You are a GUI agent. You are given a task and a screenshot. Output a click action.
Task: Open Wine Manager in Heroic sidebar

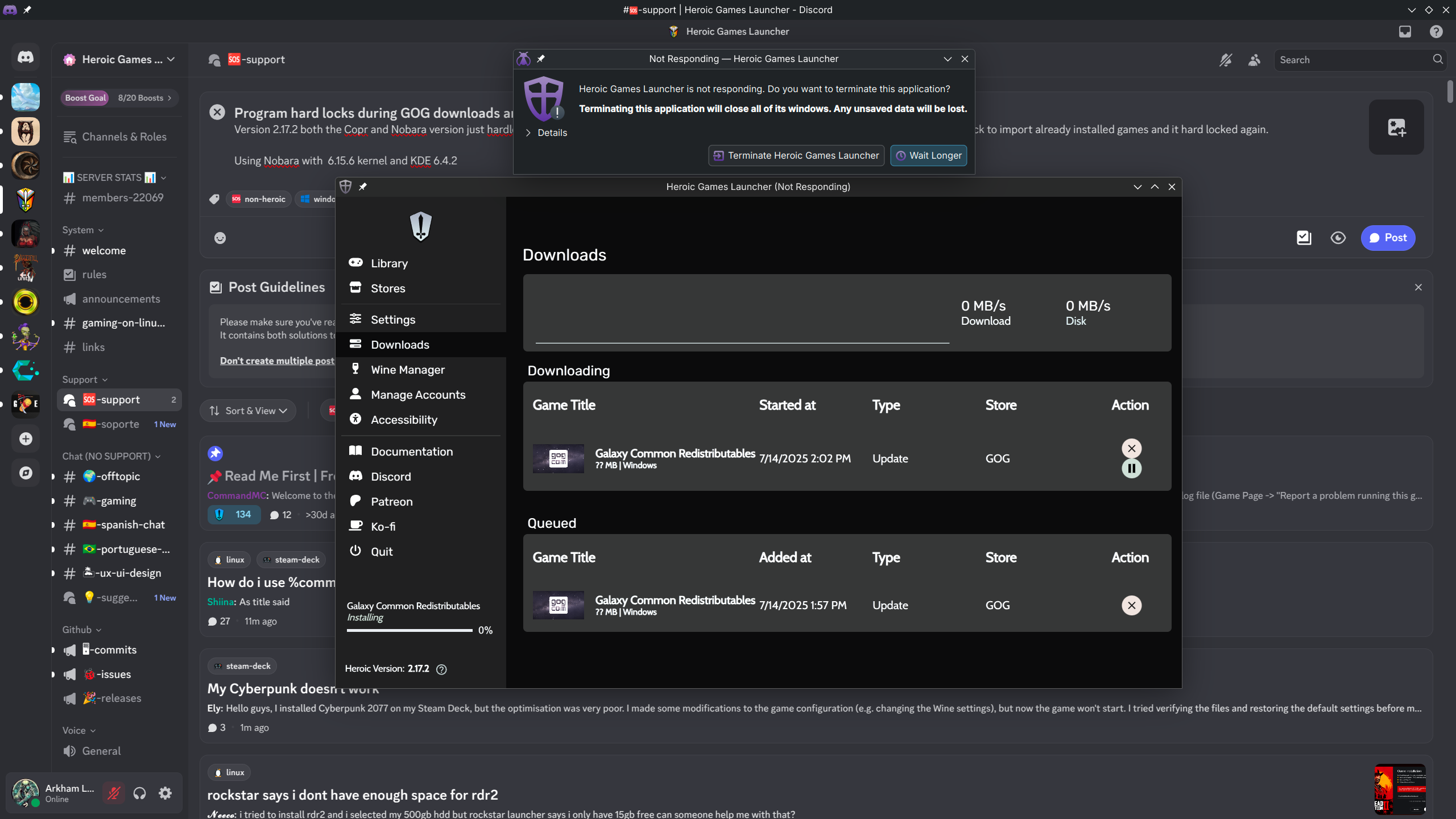421,370
